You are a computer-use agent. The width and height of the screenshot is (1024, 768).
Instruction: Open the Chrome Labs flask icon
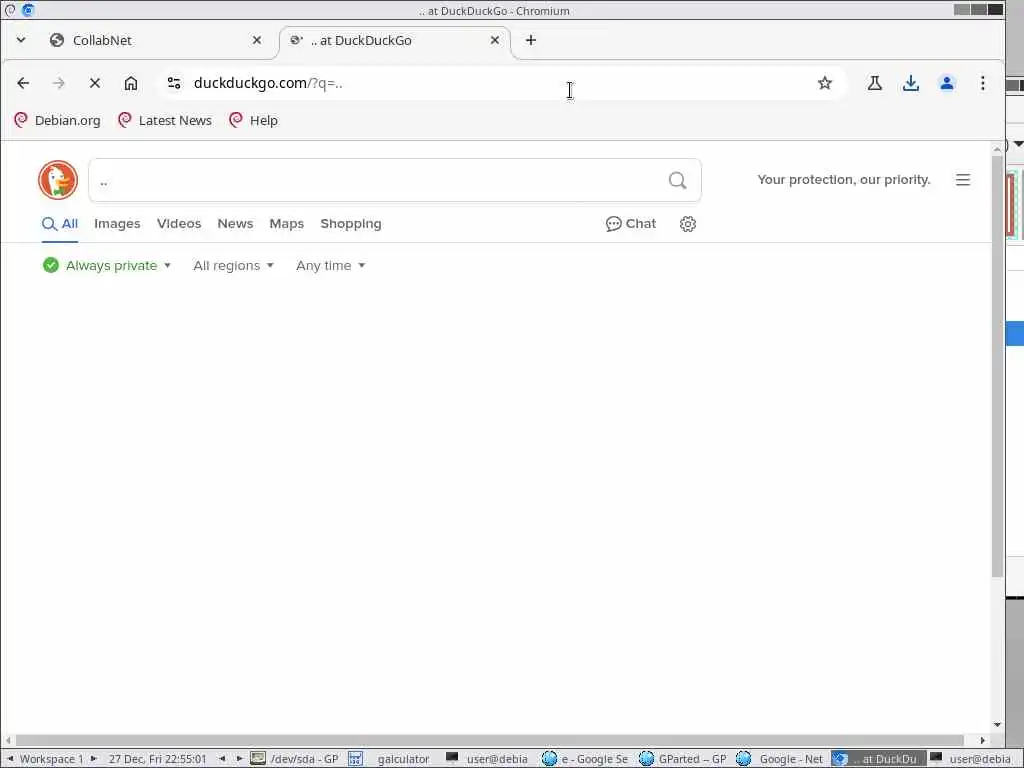coord(874,83)
